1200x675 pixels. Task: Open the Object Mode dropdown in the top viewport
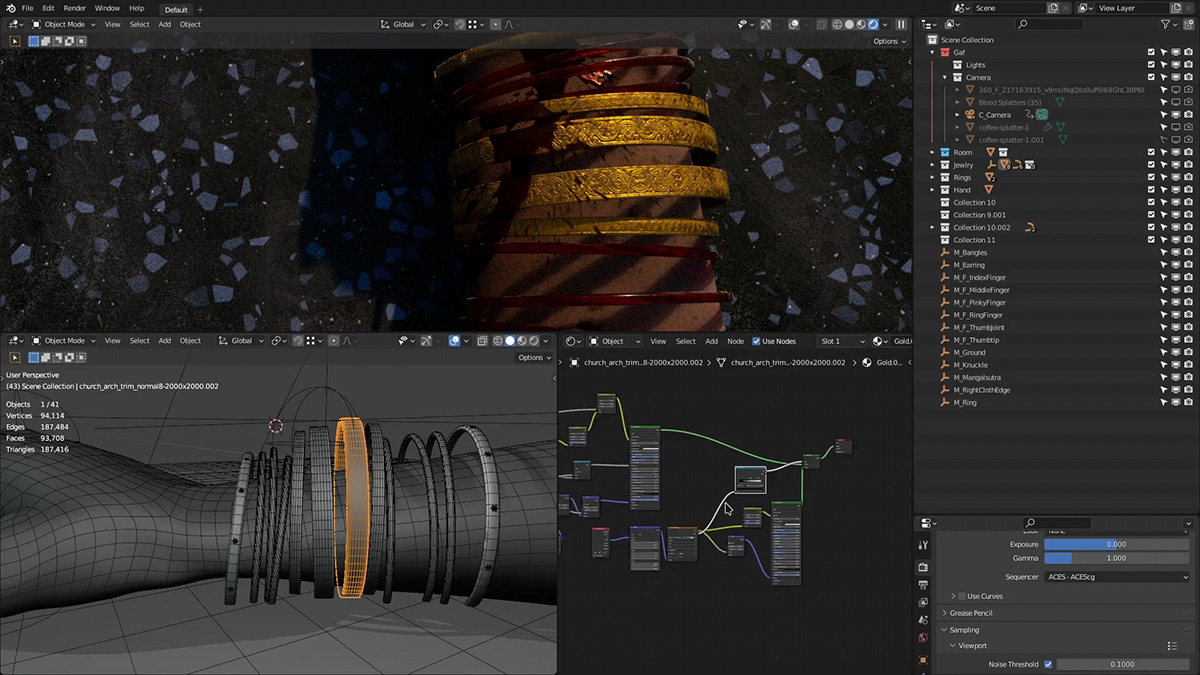63,24
